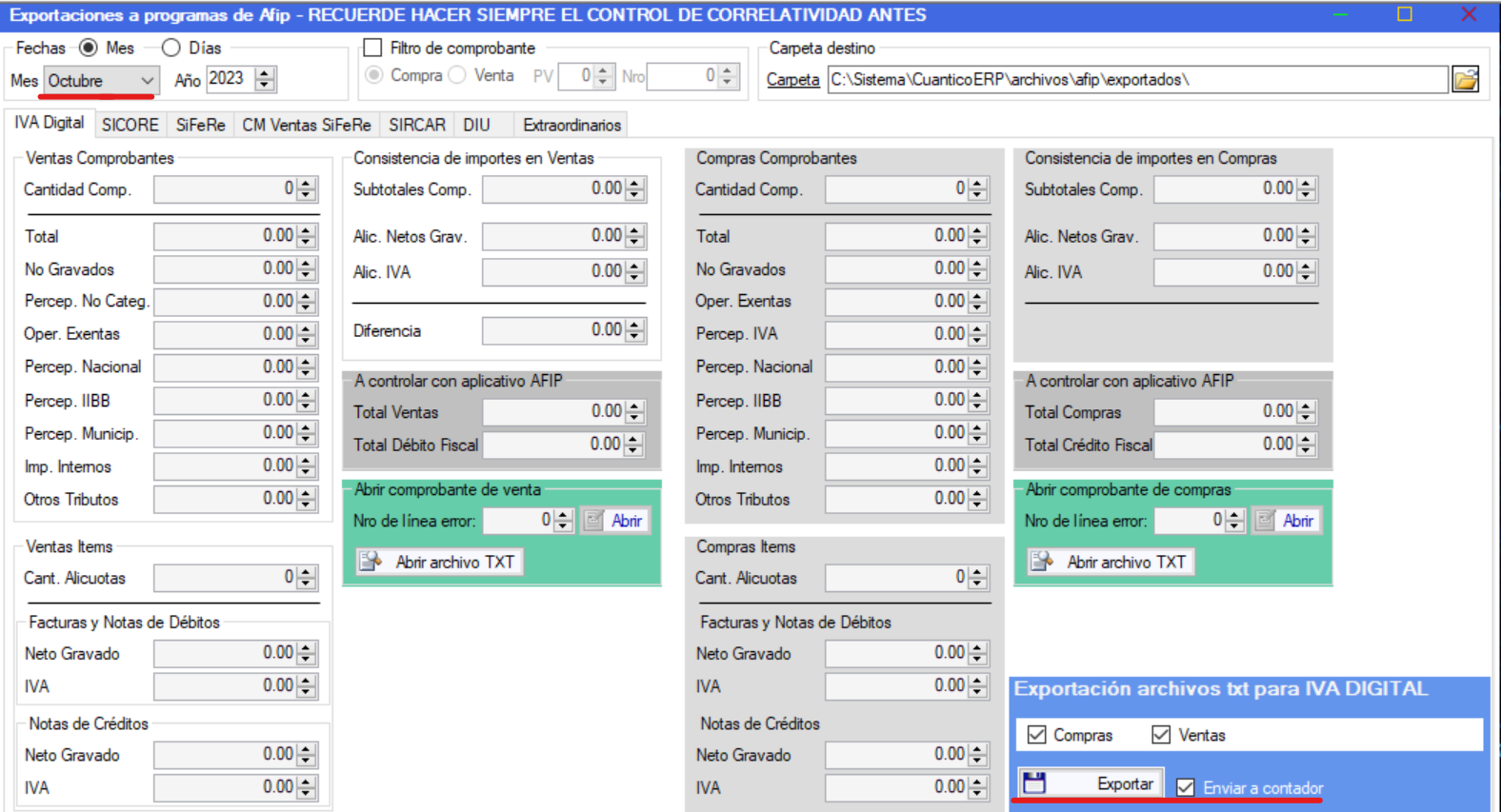Viewport: 1501px width, 812px height.
Task: Click Abrir button in comprobante de venta
Action: point(615,521)
